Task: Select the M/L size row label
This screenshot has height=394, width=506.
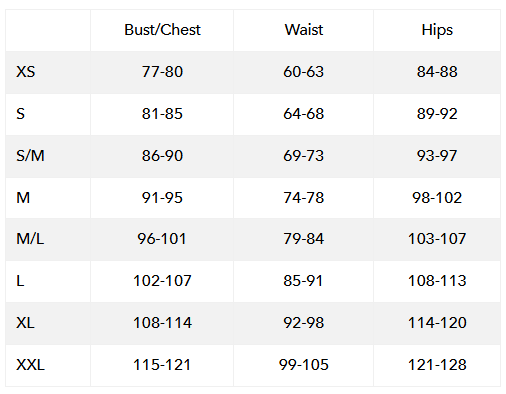Action: tap(30, 239)
